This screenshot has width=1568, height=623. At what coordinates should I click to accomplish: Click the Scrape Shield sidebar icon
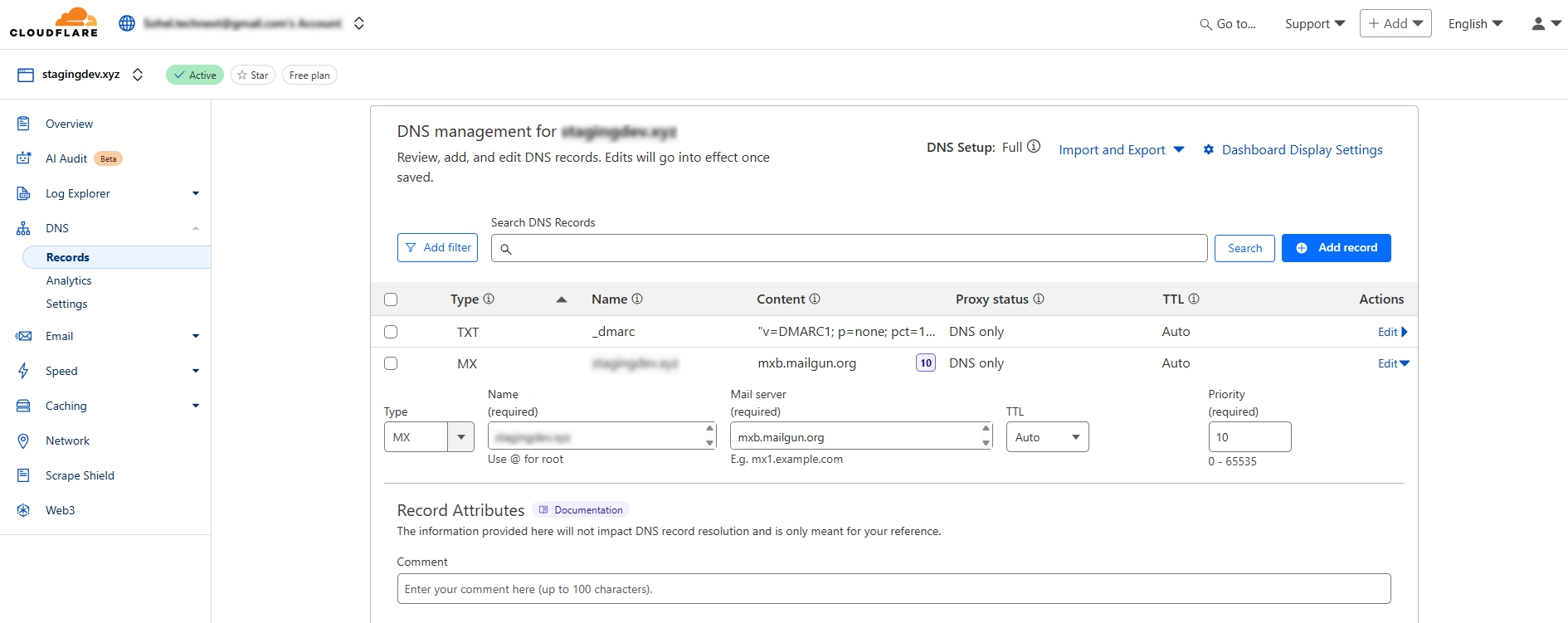tap(23, 475)
